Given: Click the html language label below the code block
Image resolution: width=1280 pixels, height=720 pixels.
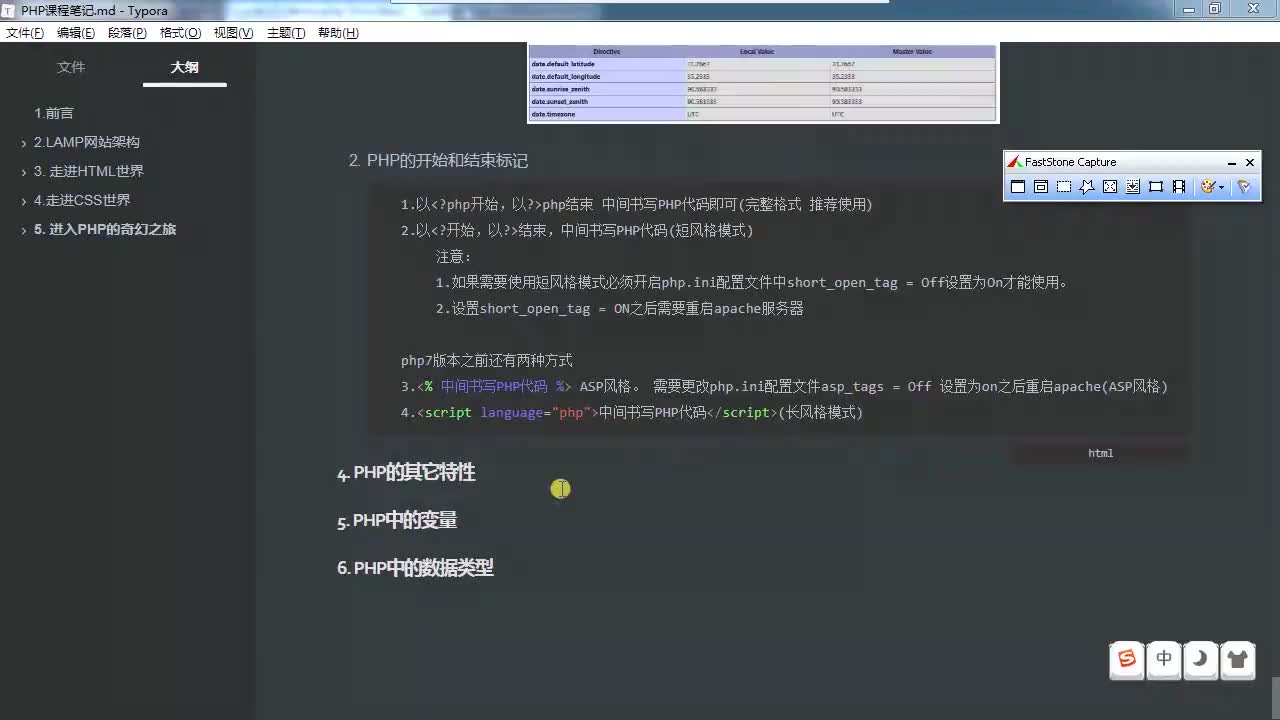Looking at the screenshot, I should pyautogui.click(x=1100, y=453).
